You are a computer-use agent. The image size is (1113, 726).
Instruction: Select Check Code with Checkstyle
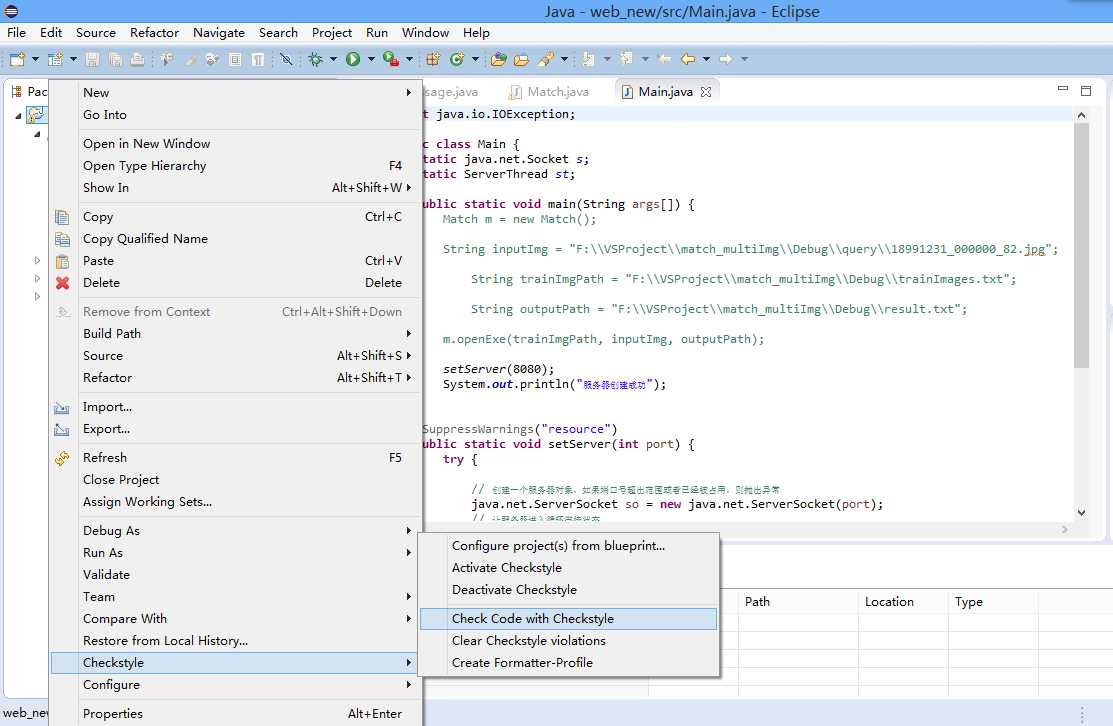point(568,619)
